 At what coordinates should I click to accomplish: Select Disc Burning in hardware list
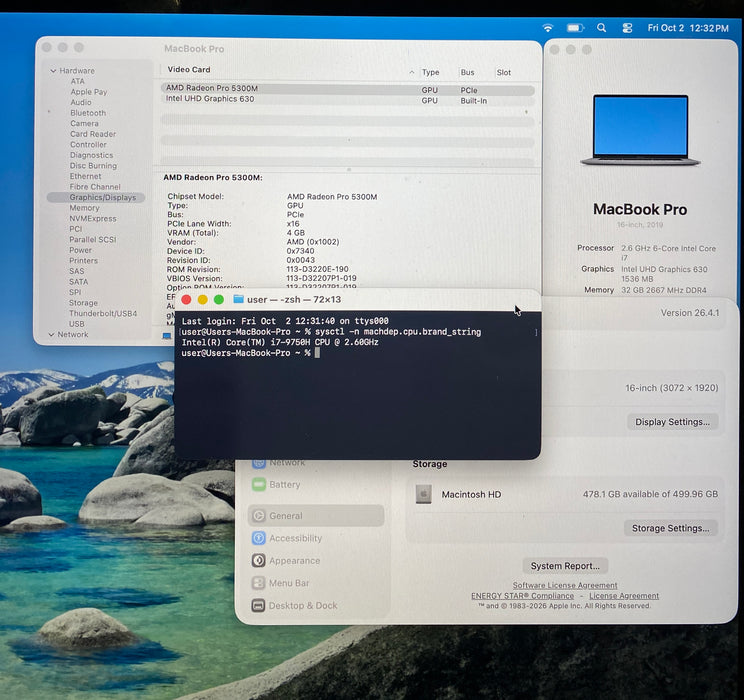[x=93, y=166]
